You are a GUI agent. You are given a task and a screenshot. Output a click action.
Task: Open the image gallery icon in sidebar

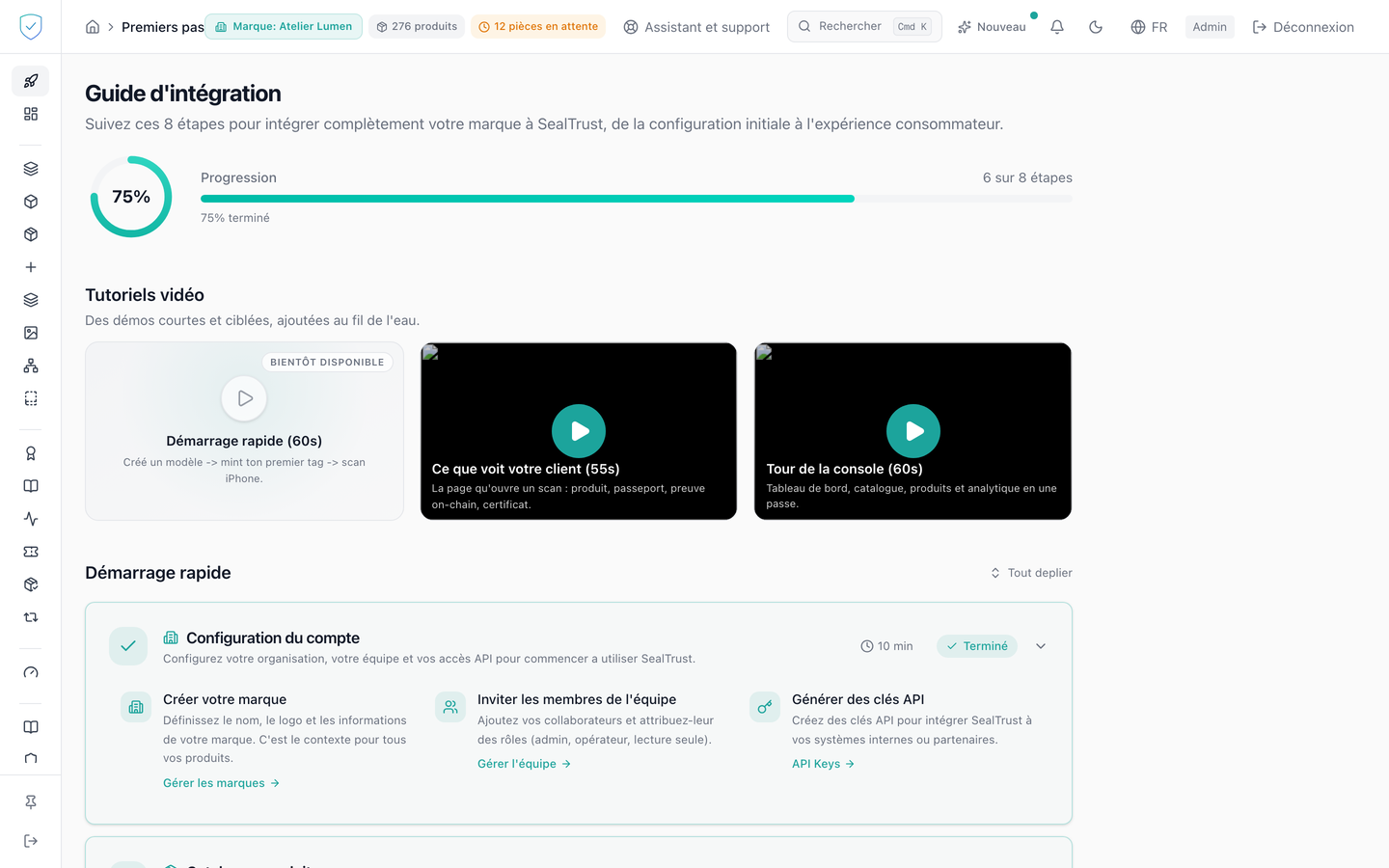coord(31,333)
